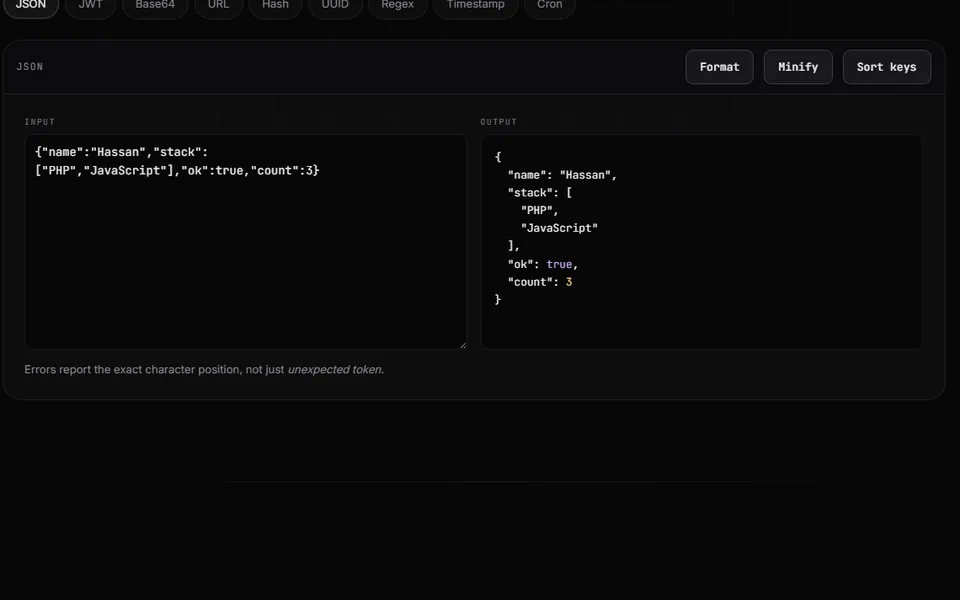Minify the JSON with the Minify button
The height and width of the screenshot is (600, 960).
point(798,67)
